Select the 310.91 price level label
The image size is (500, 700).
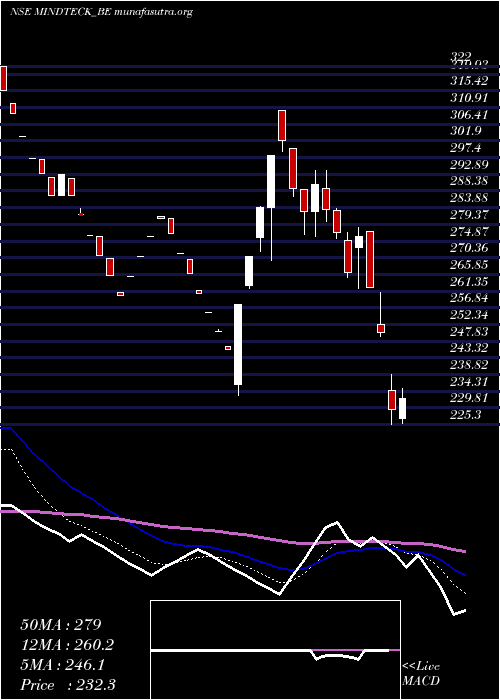pos(469,98)
